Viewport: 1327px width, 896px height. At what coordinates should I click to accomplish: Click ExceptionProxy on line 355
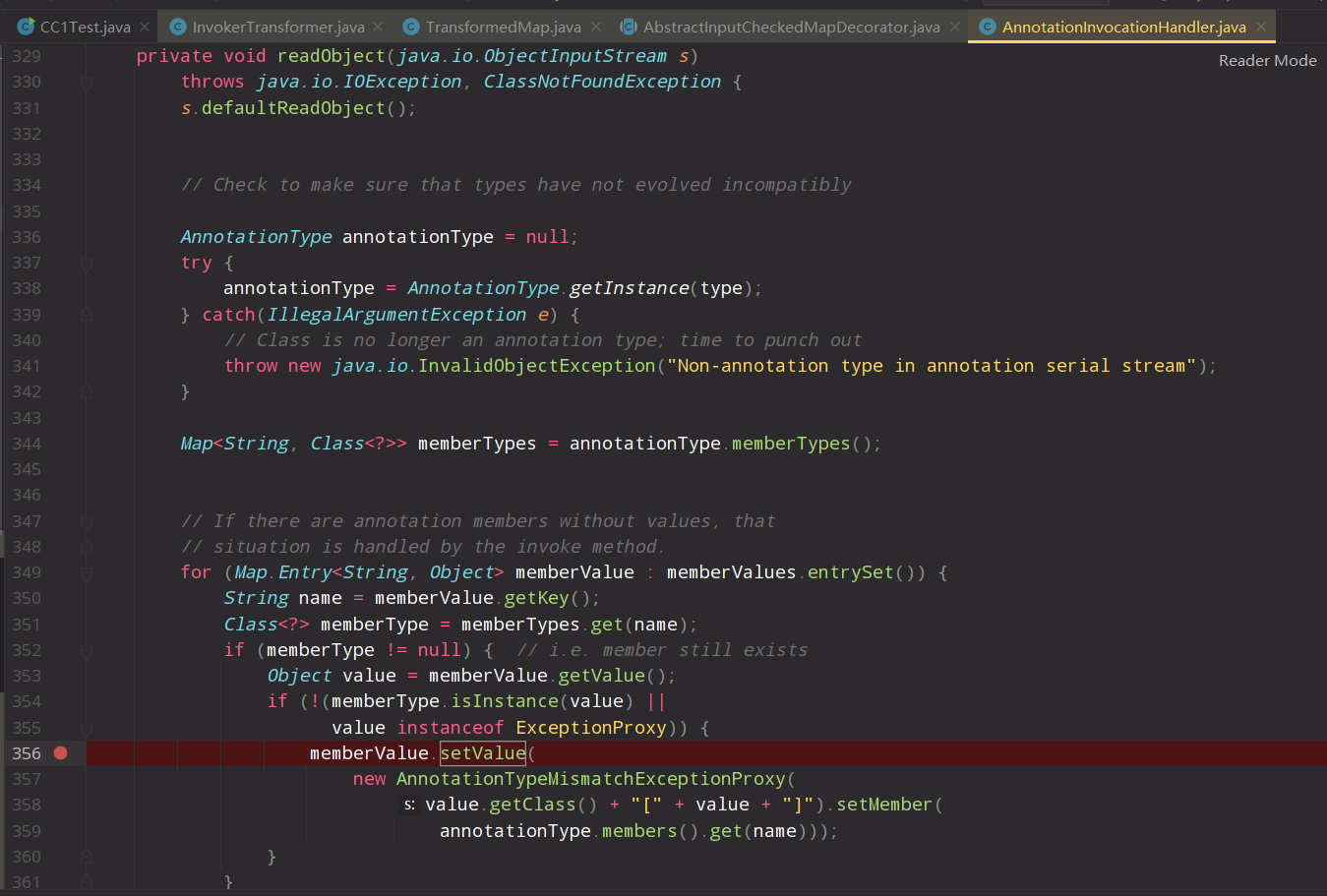tap(591, 728)
